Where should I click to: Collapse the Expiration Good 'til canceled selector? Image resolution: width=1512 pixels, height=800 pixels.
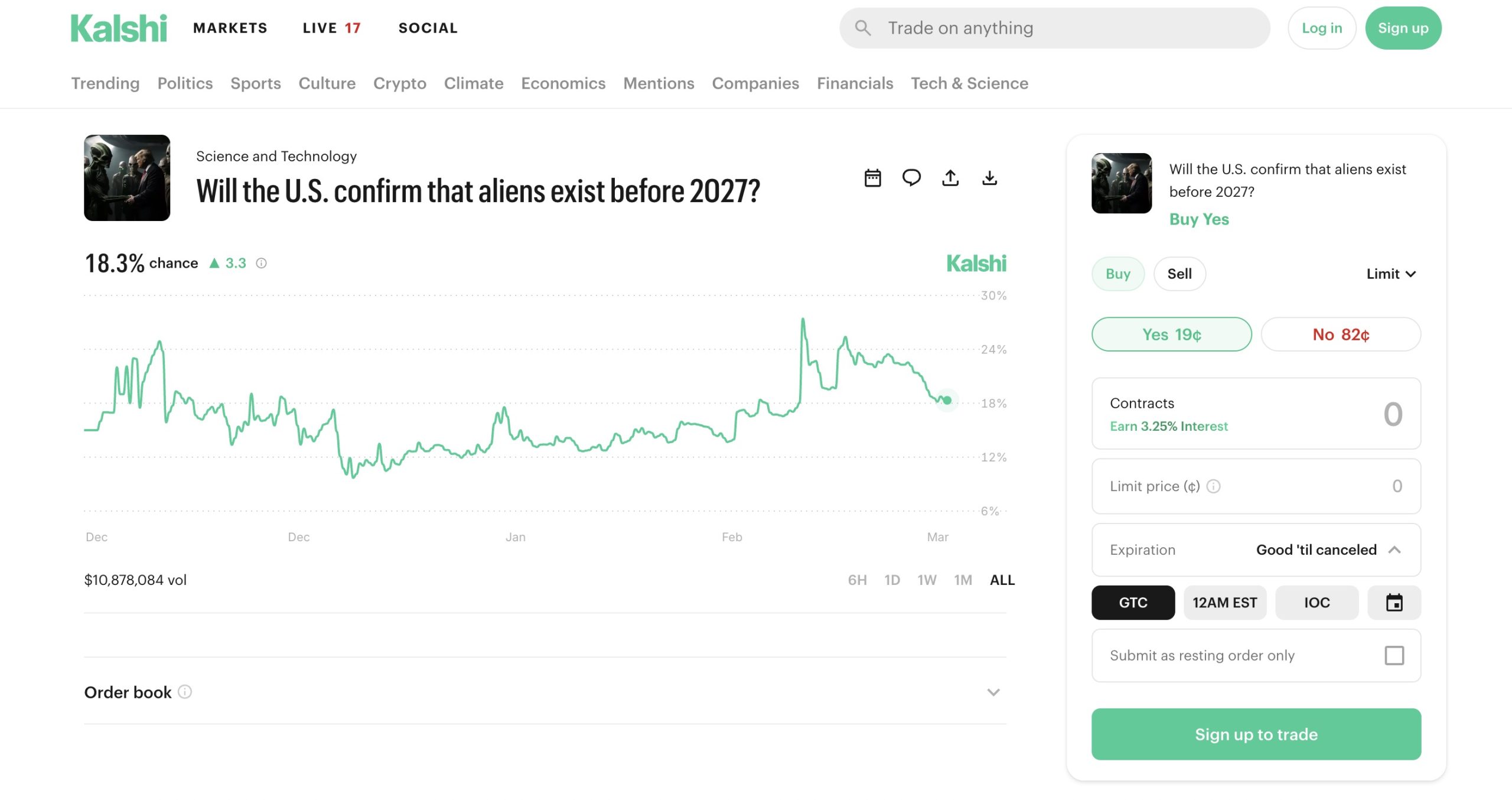click(x=1395, y=550)
